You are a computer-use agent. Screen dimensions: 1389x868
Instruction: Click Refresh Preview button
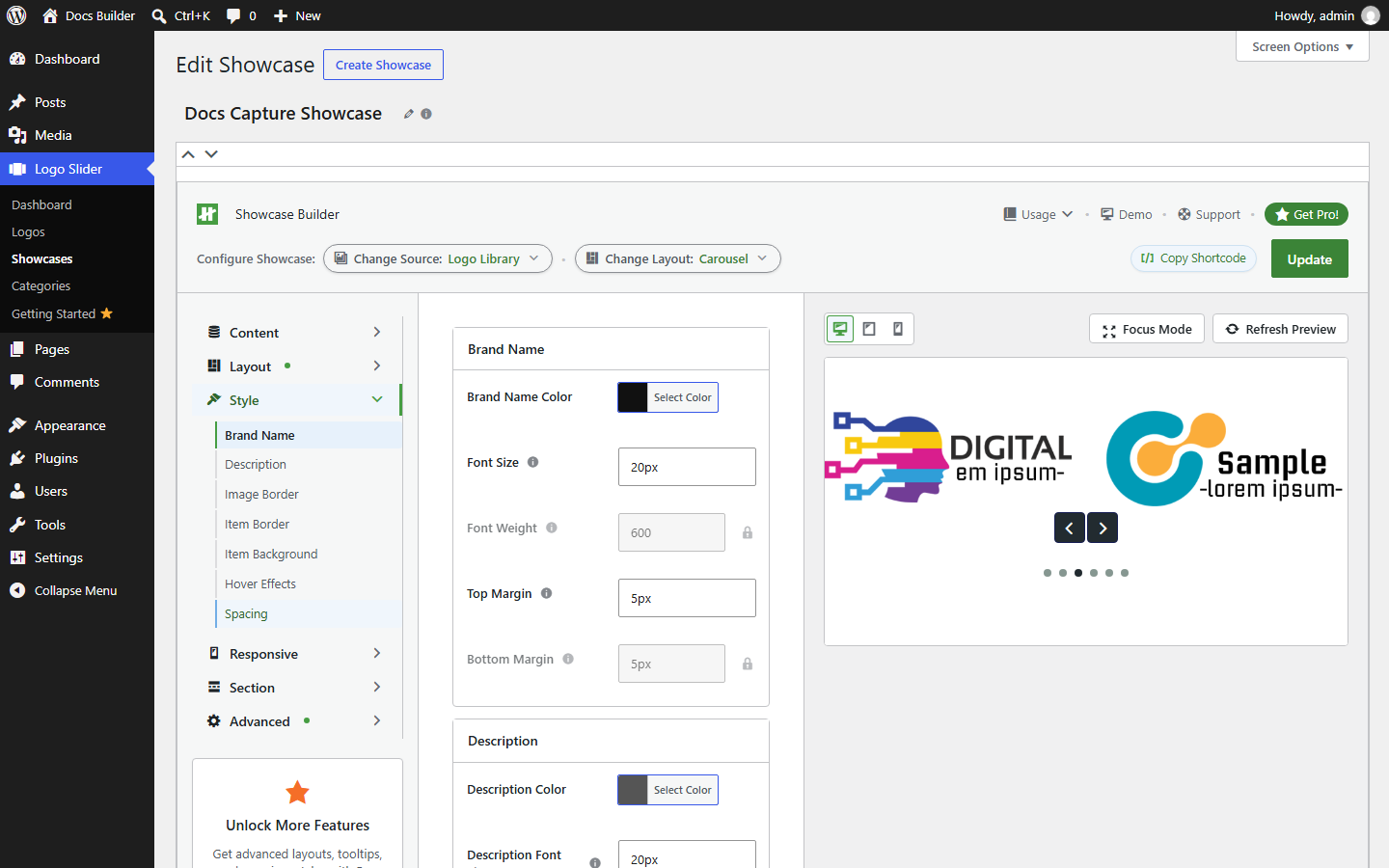(x=1280, y=329)
